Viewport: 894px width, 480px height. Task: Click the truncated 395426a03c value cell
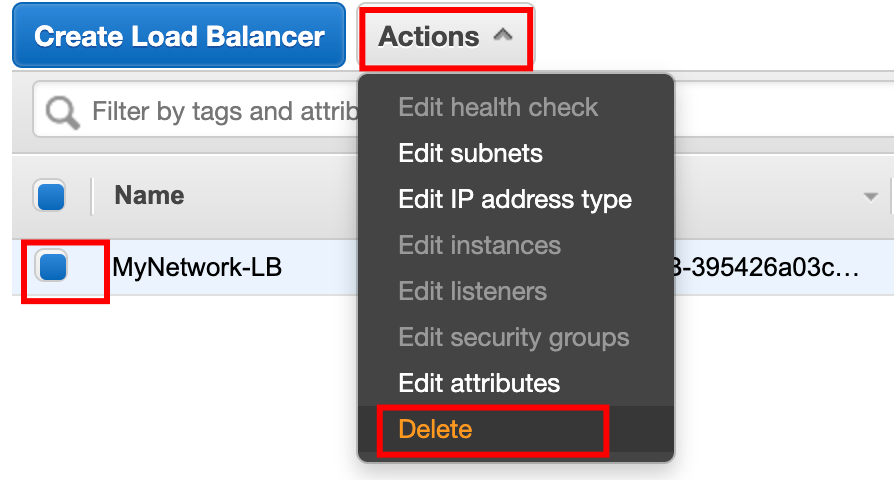767,267
